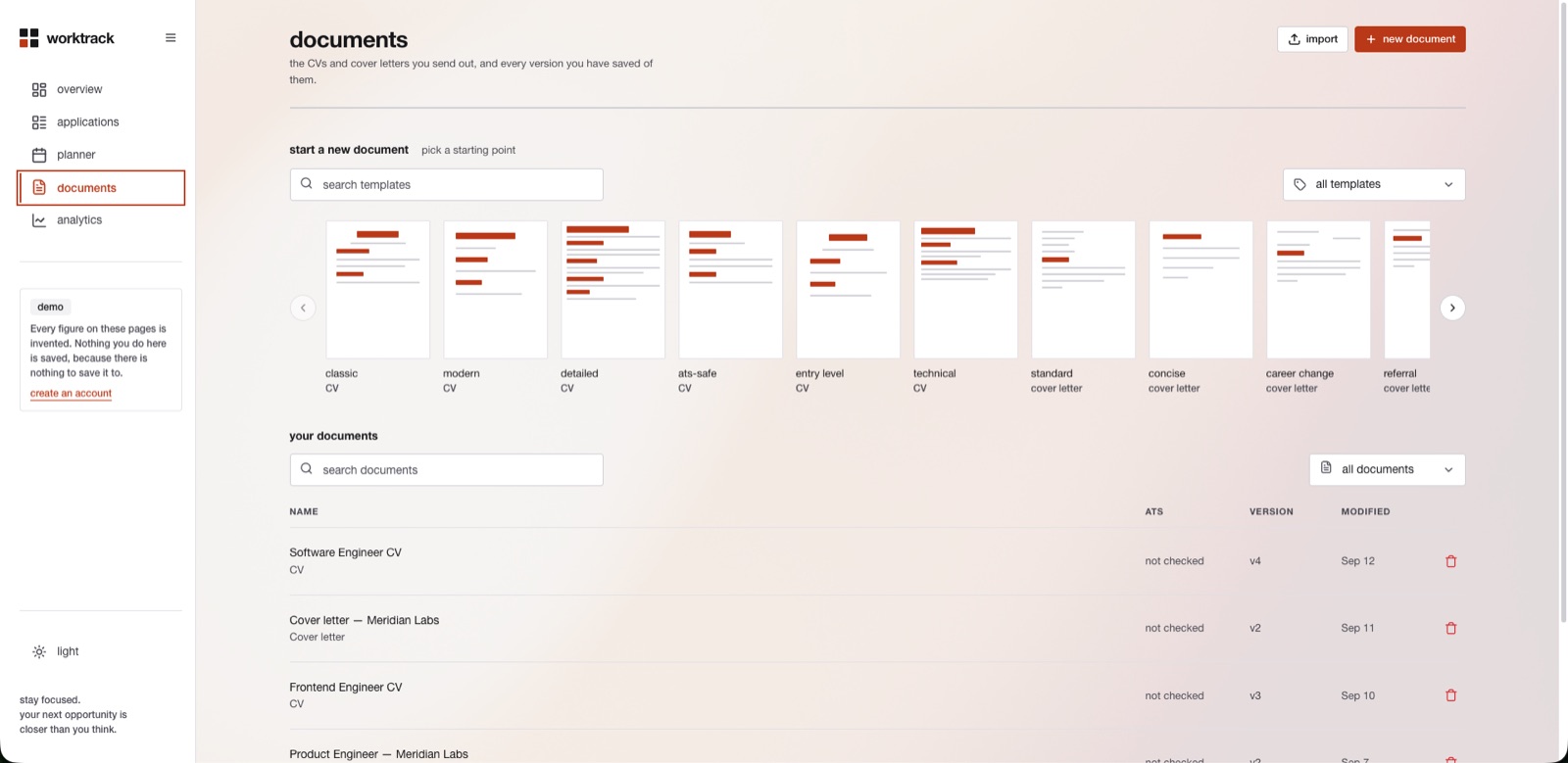Focus the search documents field

[446, 469]
